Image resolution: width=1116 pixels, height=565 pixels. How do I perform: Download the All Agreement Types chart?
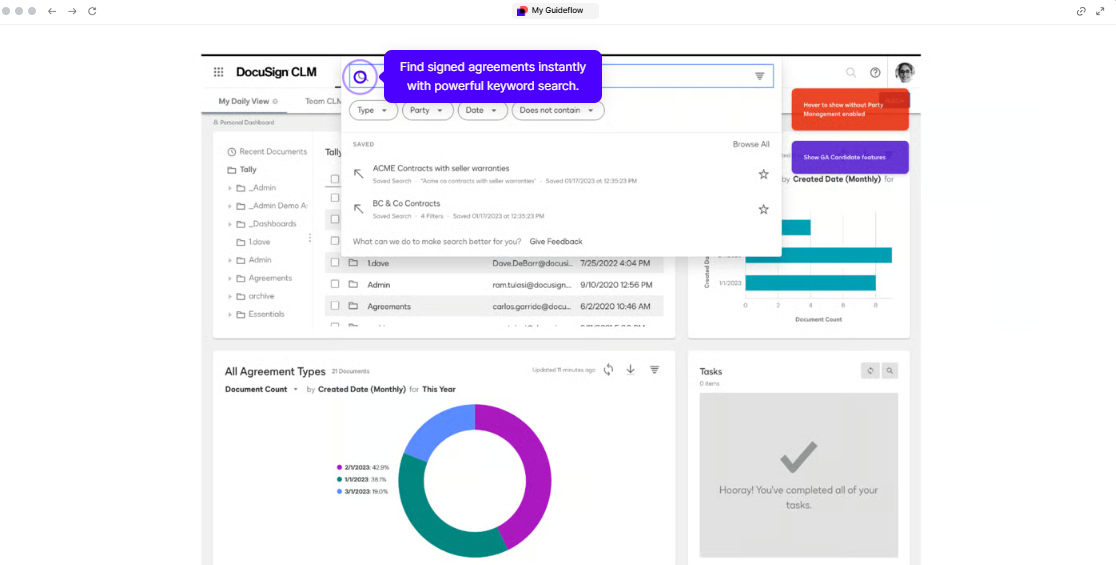[x=631, y=369]
